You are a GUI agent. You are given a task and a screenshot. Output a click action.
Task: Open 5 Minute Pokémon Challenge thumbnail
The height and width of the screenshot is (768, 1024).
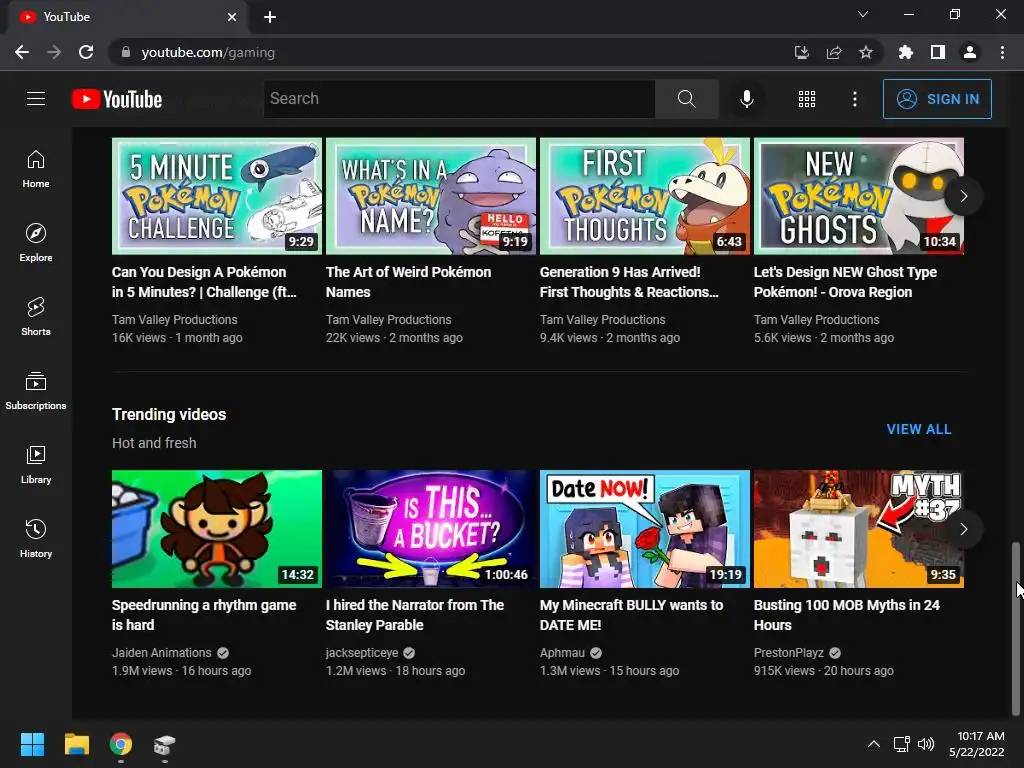217,196
